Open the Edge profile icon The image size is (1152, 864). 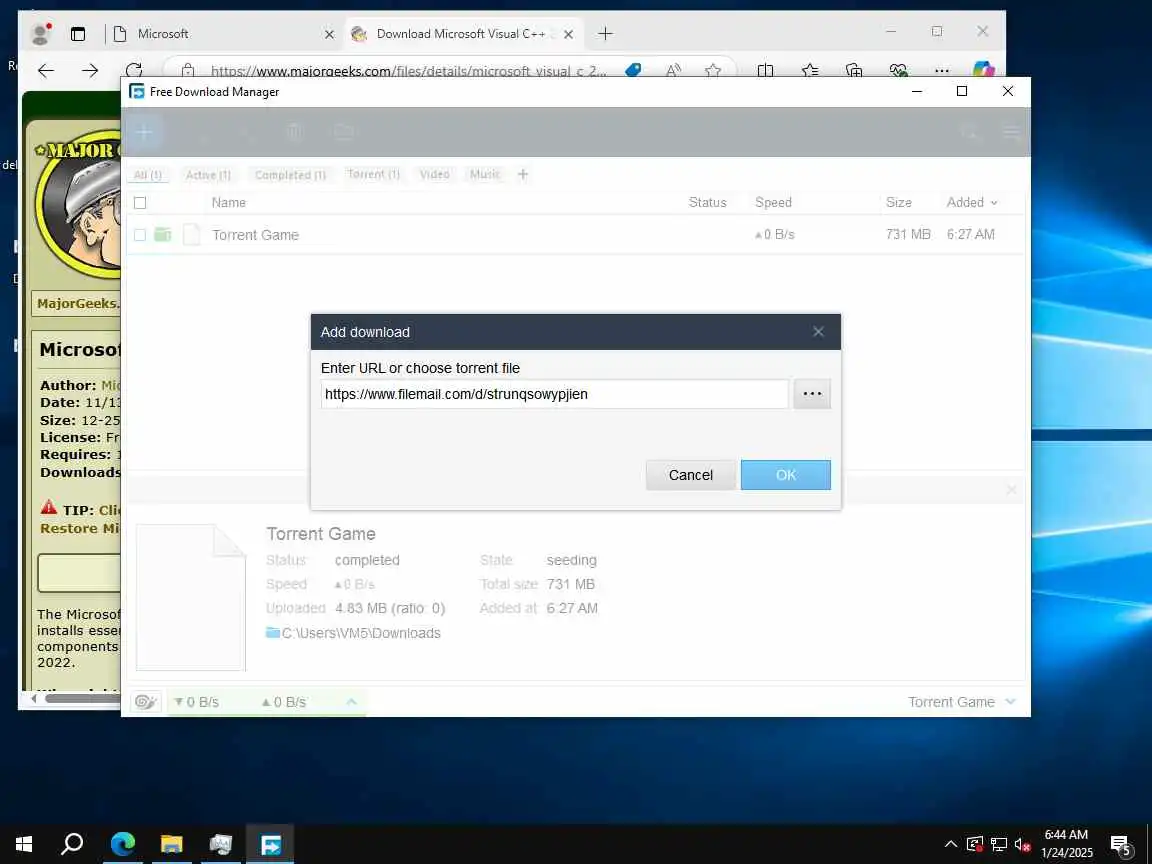(x=40, y=34)
